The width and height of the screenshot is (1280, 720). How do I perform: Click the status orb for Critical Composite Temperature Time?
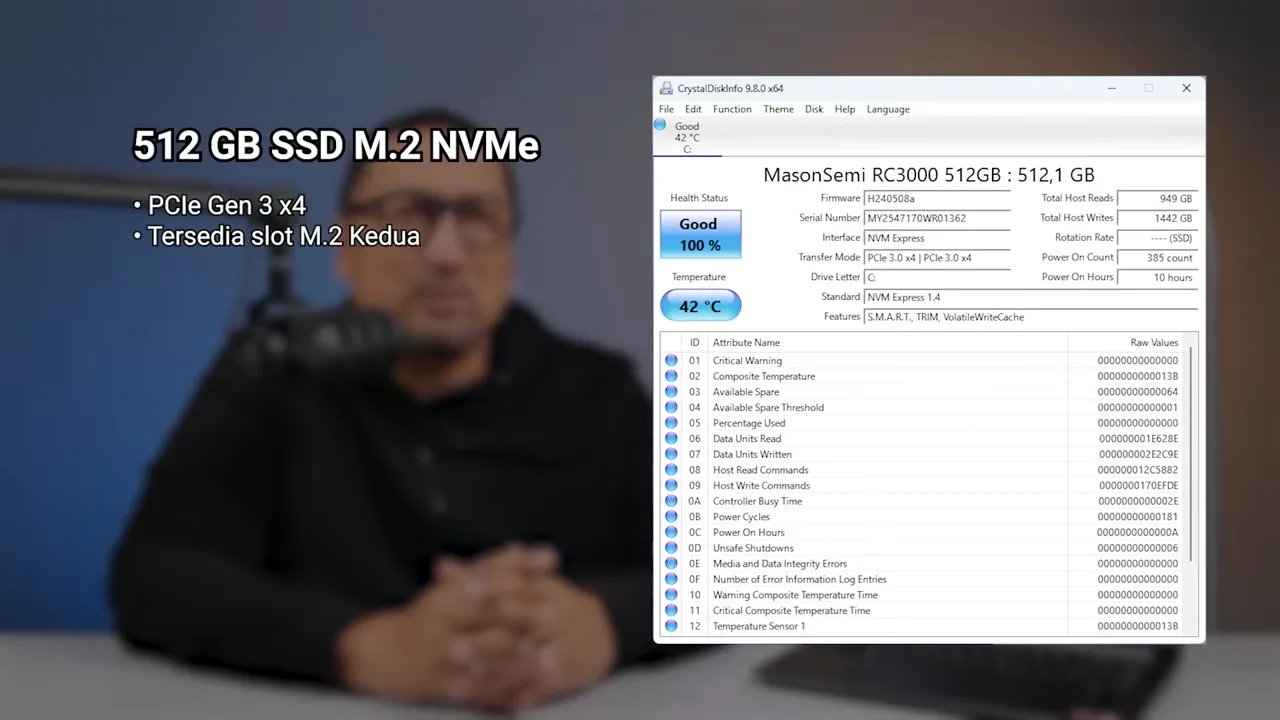pyautogui.click(x=671, y=610)
